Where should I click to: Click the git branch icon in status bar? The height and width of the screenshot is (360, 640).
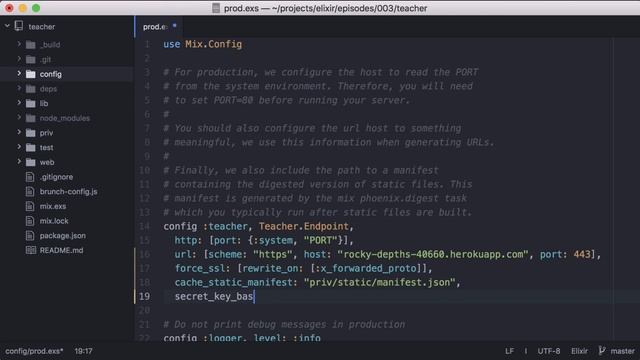(602, 351)
